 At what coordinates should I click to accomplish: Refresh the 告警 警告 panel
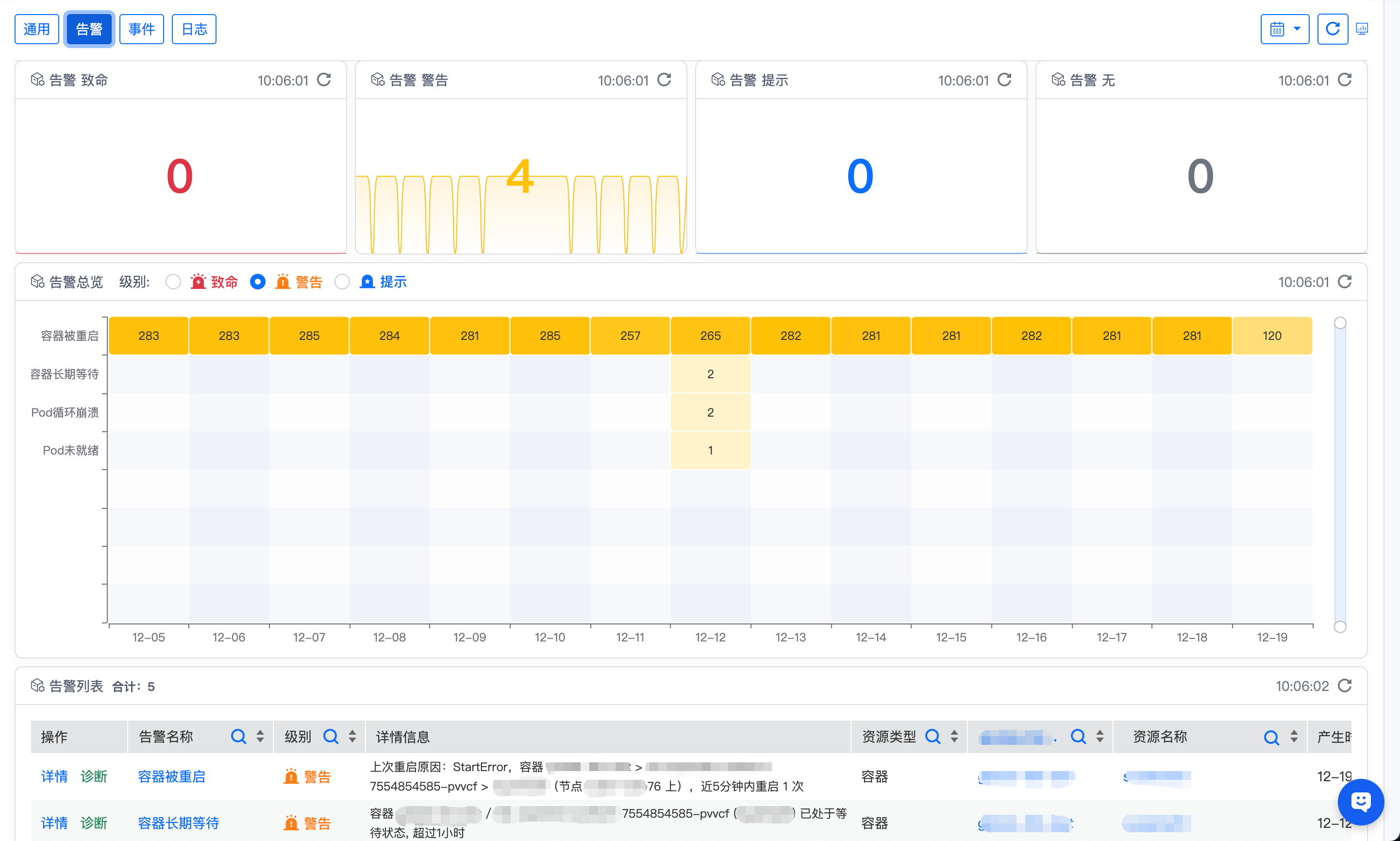[x=664, y=80]
